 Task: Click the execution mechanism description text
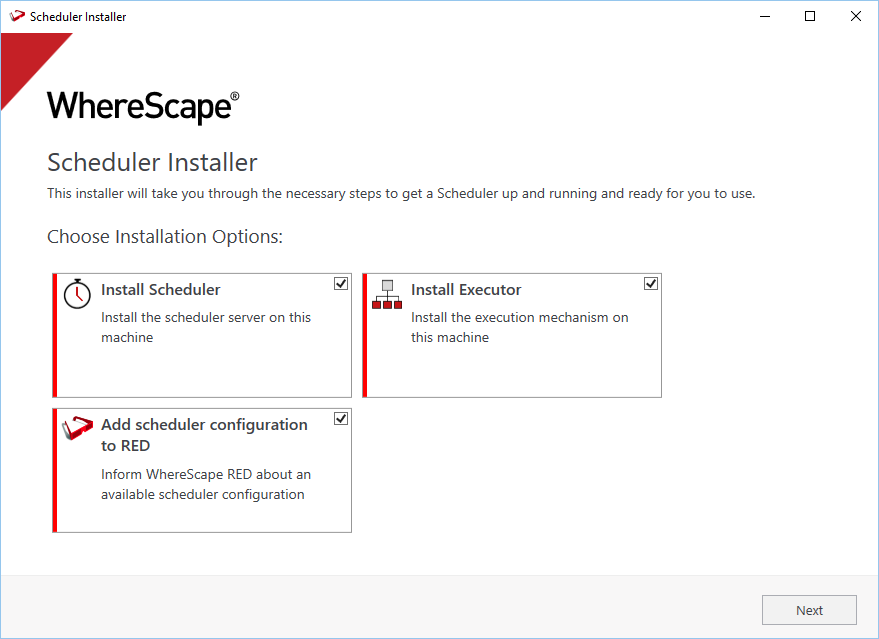(519, 327)
